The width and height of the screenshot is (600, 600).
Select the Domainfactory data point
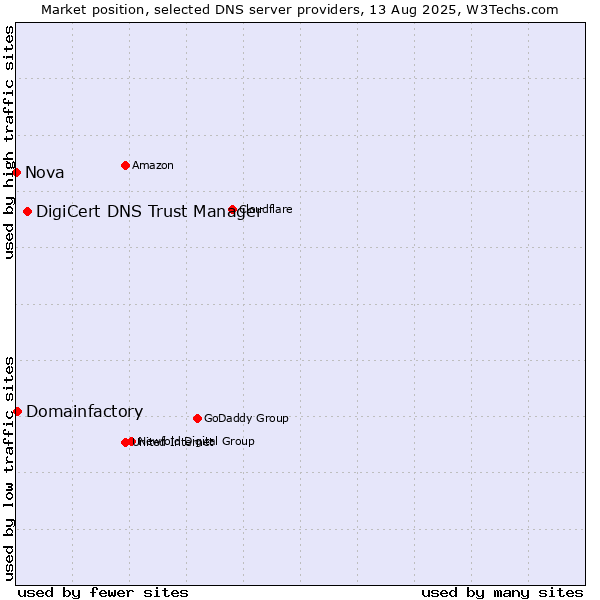point(17,411)
